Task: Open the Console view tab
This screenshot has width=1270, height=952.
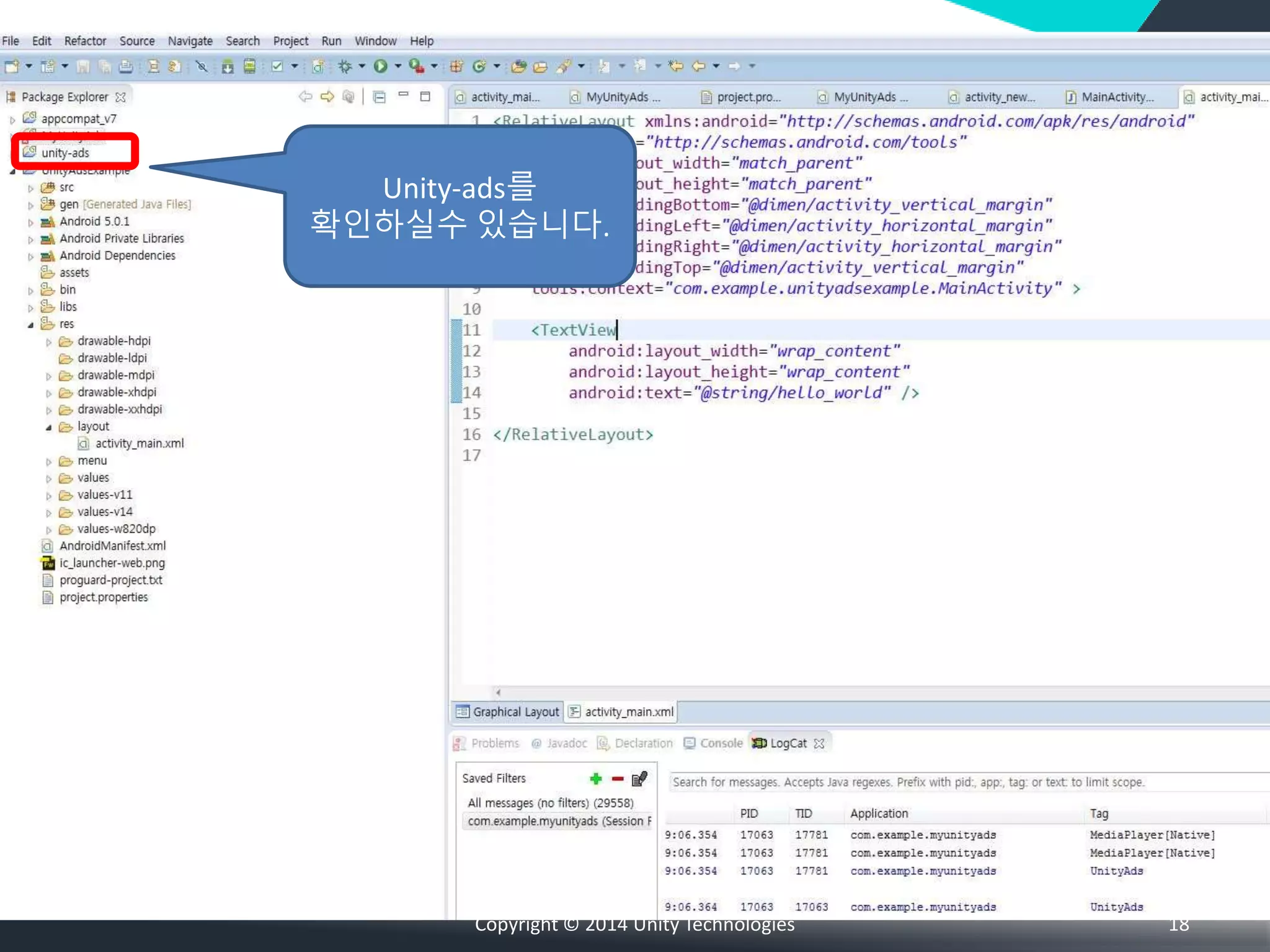Action: [x=713, y=743]
